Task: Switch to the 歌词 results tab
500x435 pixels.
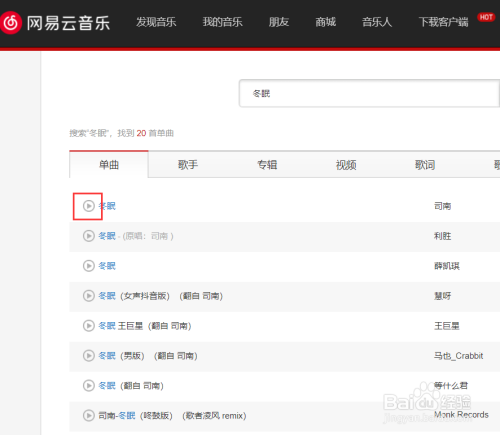Action: [x=425, y=165]
